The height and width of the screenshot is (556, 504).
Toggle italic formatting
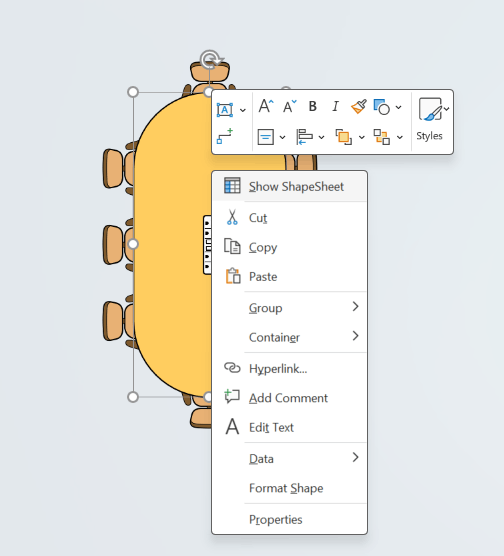tap(335, 106)
